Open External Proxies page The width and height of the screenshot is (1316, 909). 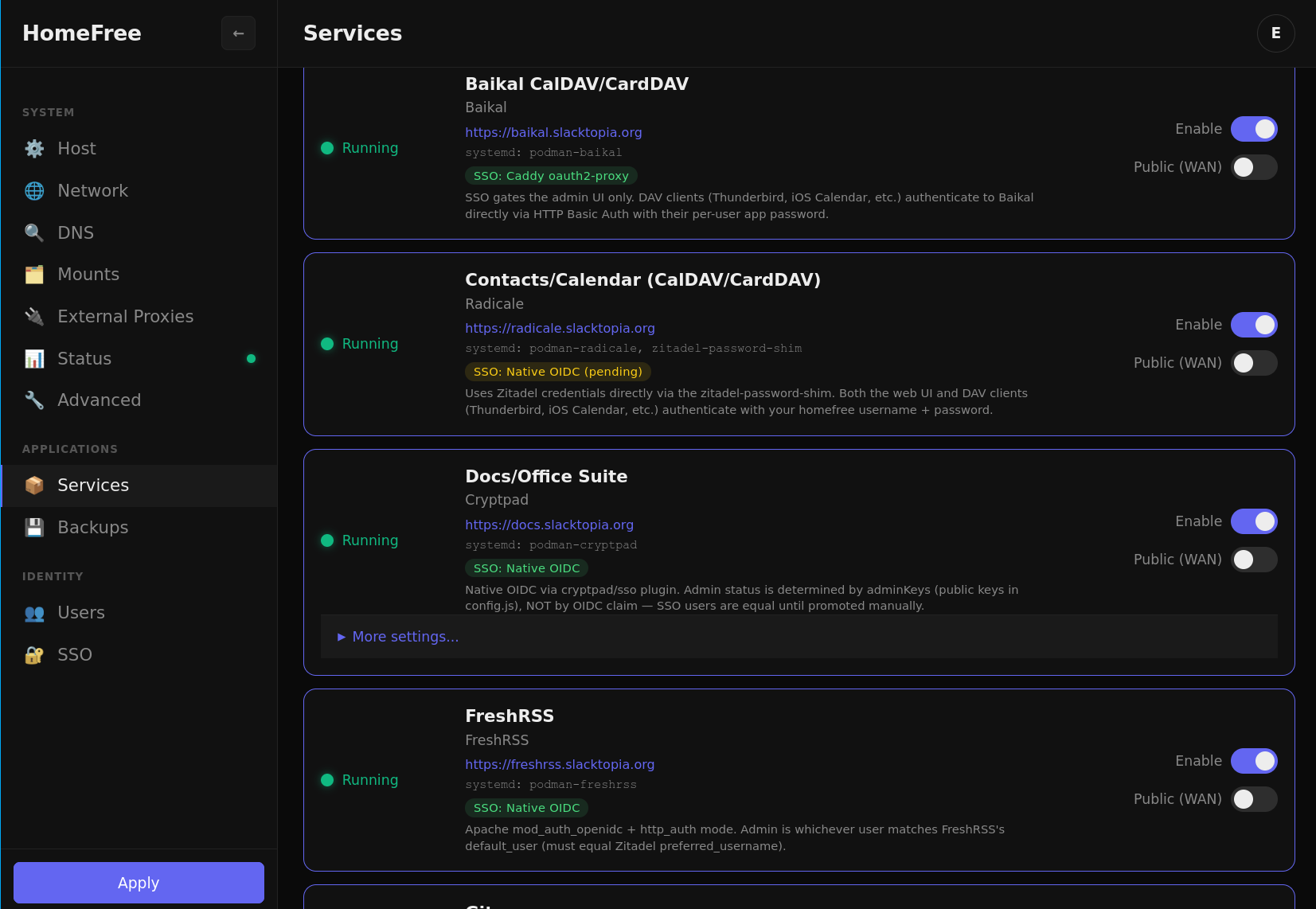coord(139,317)
